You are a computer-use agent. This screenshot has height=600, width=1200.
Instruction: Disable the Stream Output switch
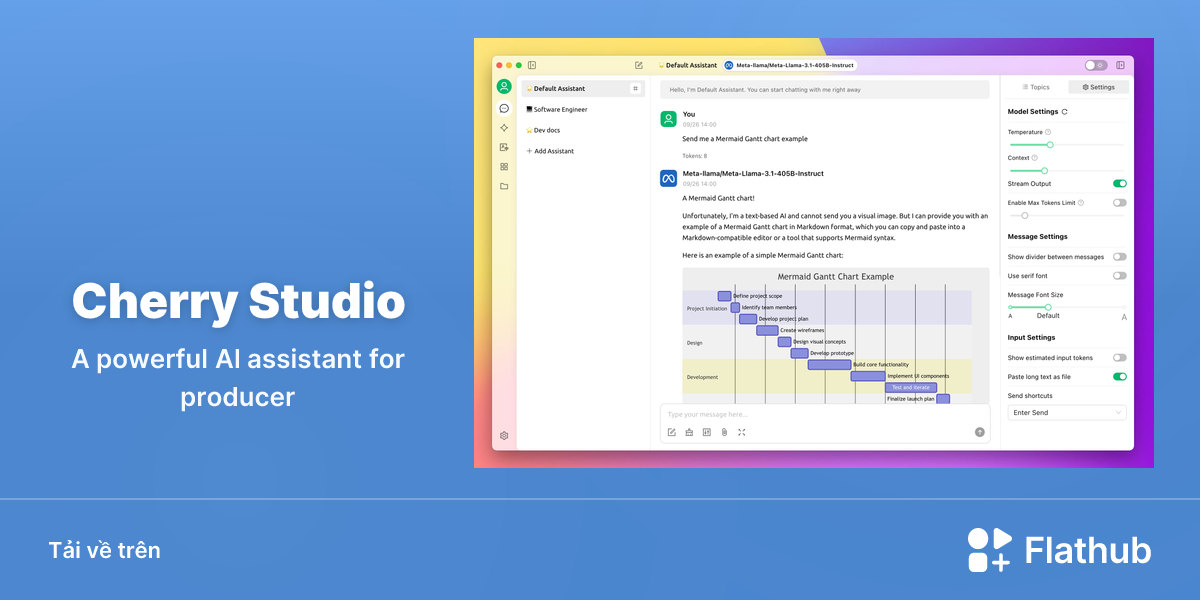pos(1120,184)
